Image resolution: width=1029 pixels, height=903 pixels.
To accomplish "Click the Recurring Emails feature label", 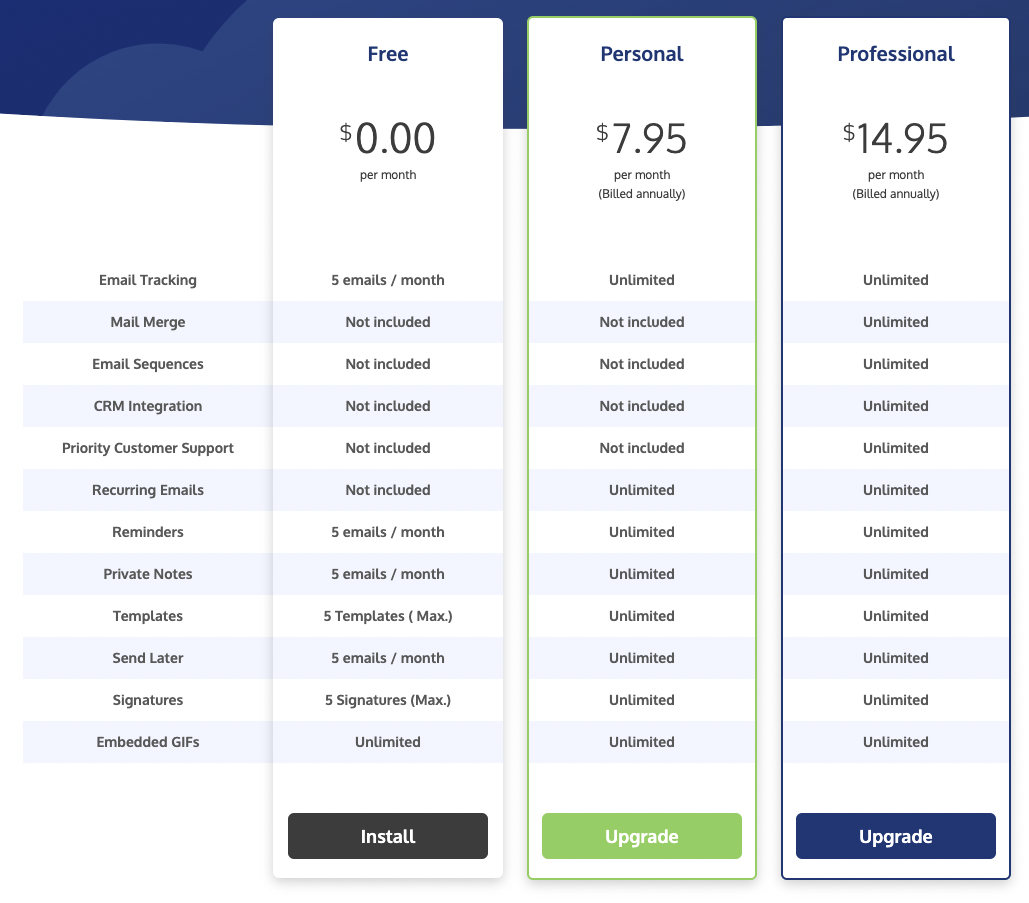I will 148,490.
